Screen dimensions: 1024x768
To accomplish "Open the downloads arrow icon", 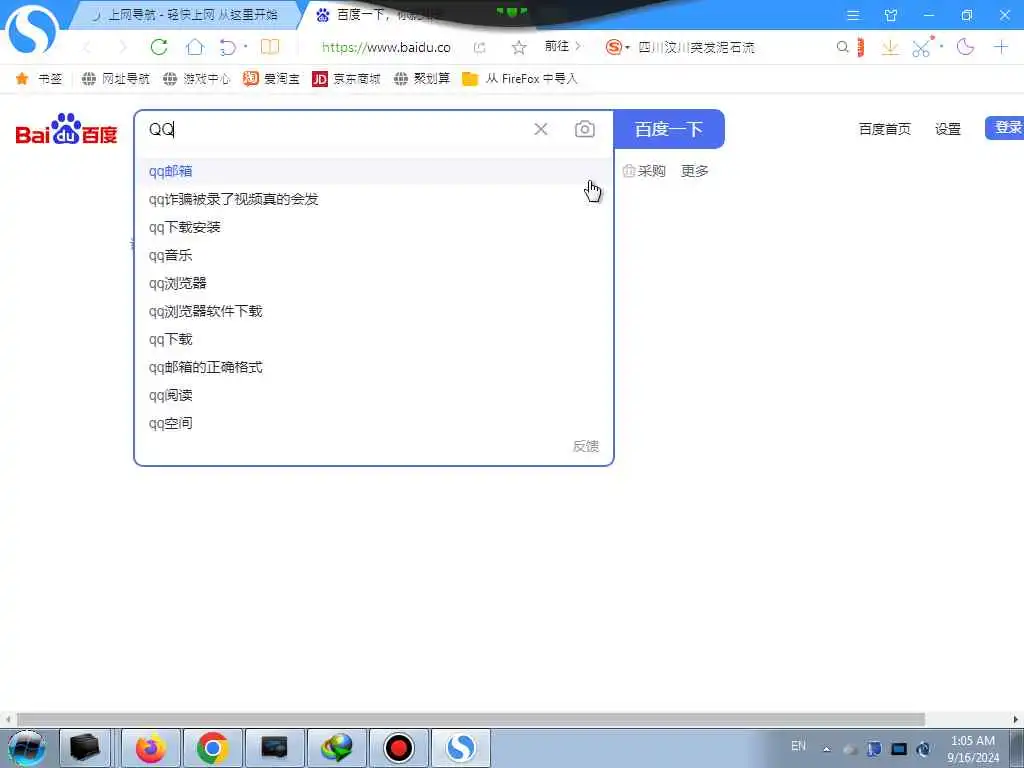I will (890, 47).
